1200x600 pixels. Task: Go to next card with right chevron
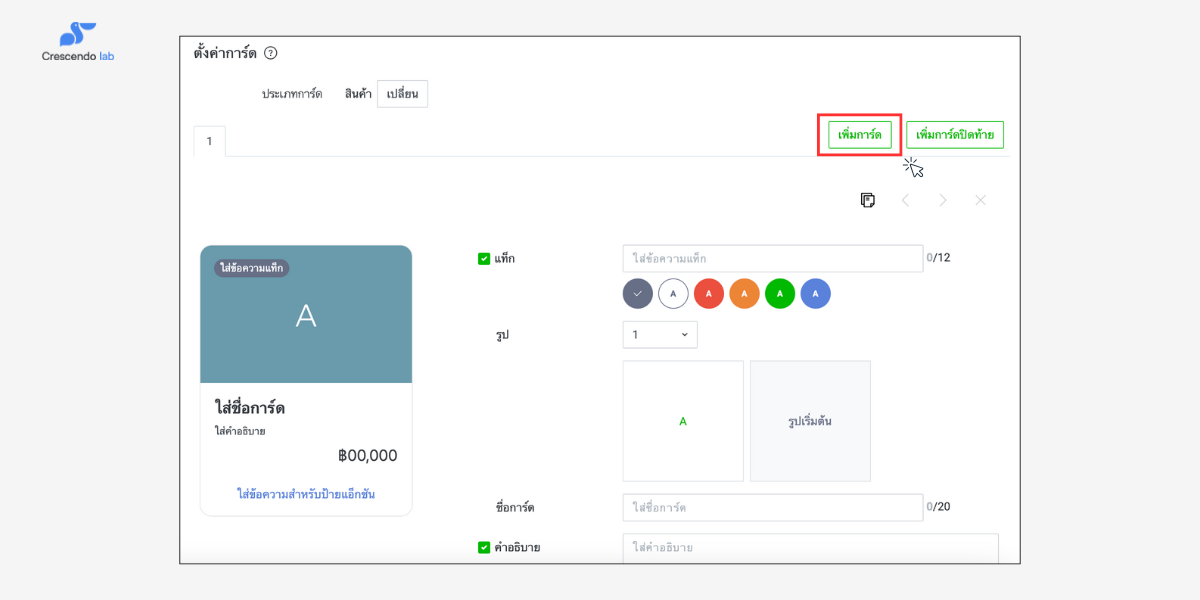942,199
